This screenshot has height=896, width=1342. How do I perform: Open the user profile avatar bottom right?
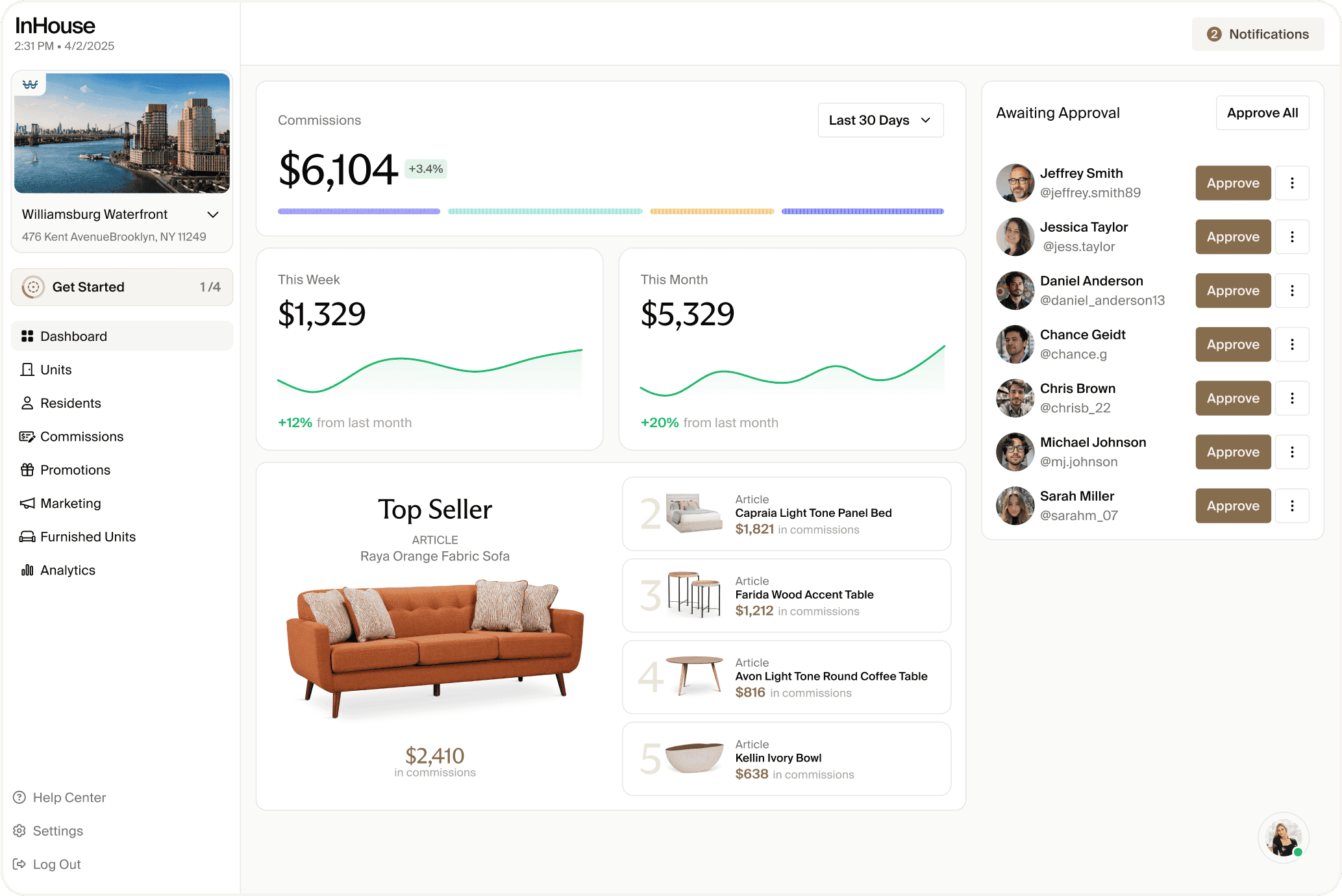(1283, 838)
